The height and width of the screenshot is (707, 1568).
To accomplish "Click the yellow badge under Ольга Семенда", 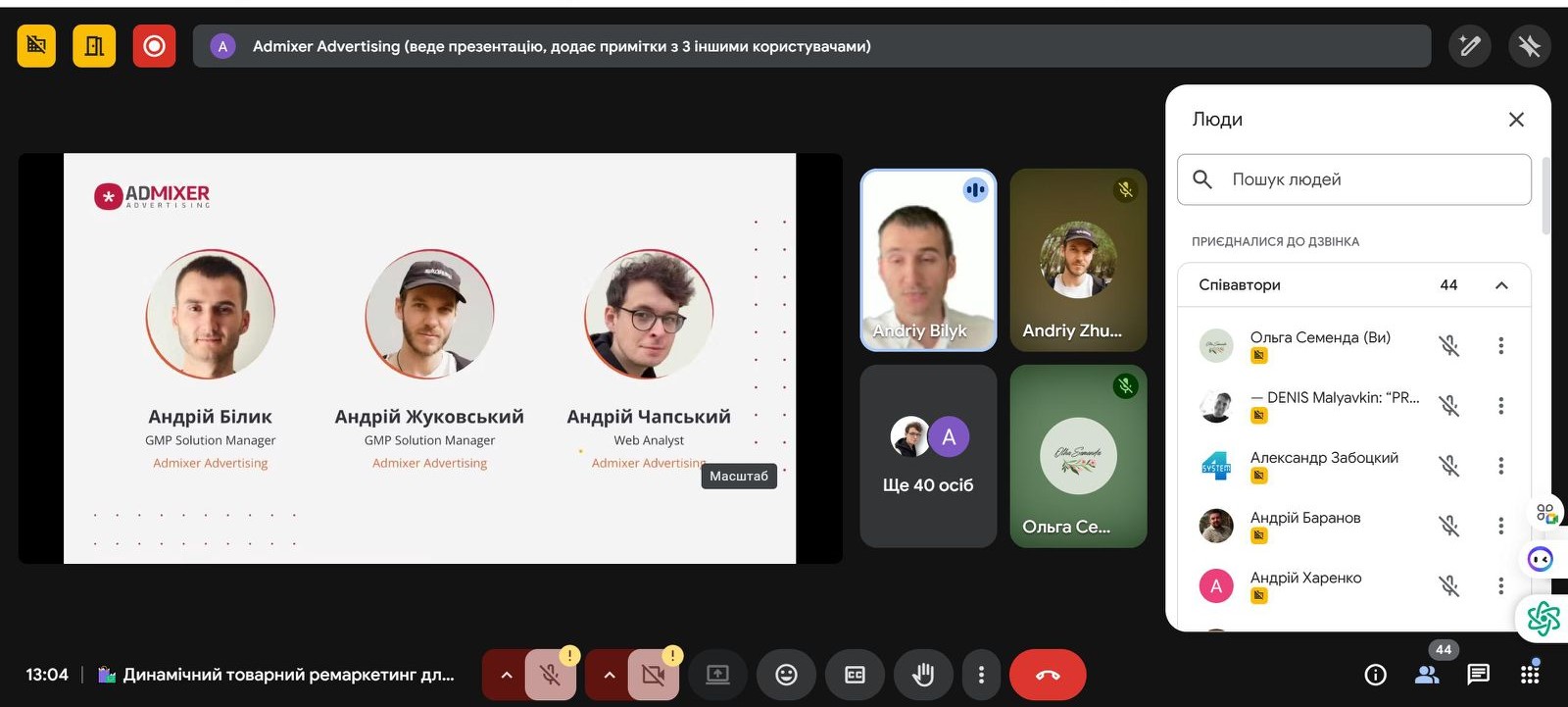I will pos(1259,356).
